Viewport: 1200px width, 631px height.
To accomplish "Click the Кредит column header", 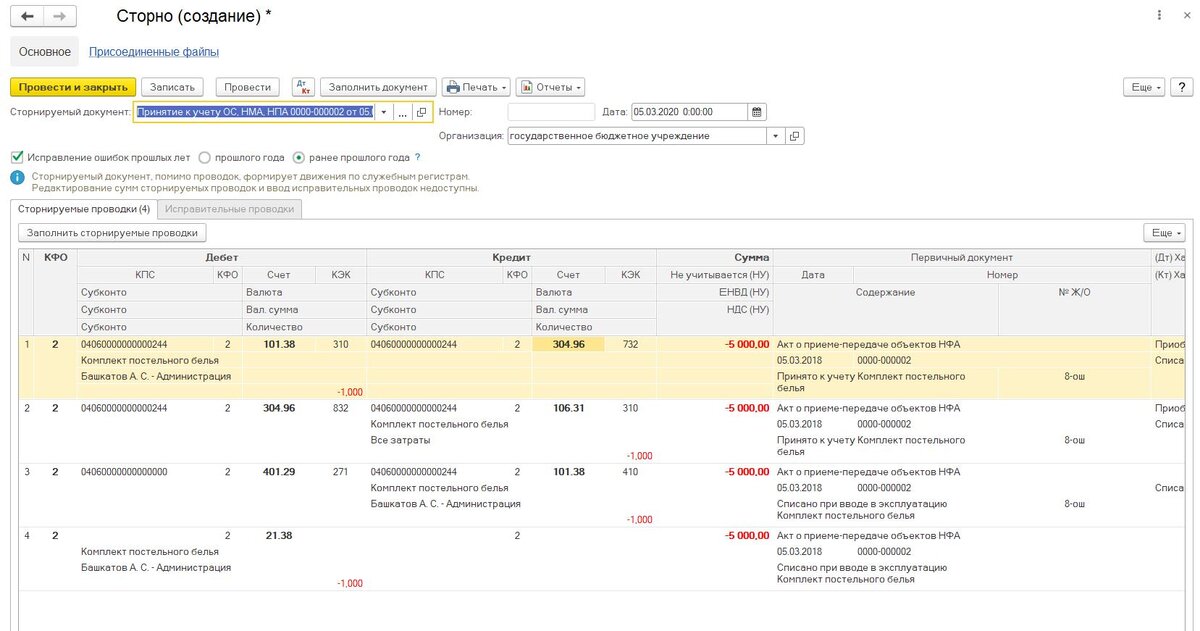I will pyautogui.click(x=511, y=257).
